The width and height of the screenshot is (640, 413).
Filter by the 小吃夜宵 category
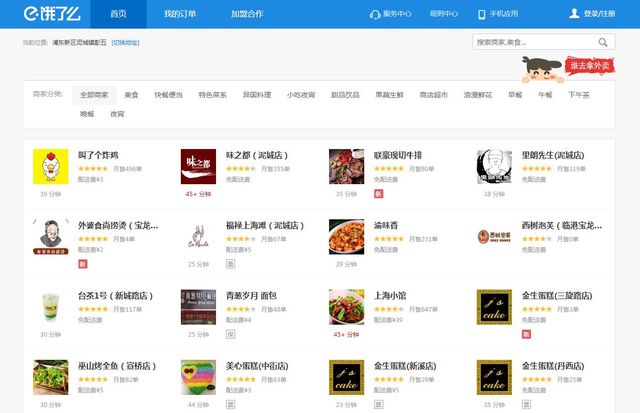click(301, 95)
